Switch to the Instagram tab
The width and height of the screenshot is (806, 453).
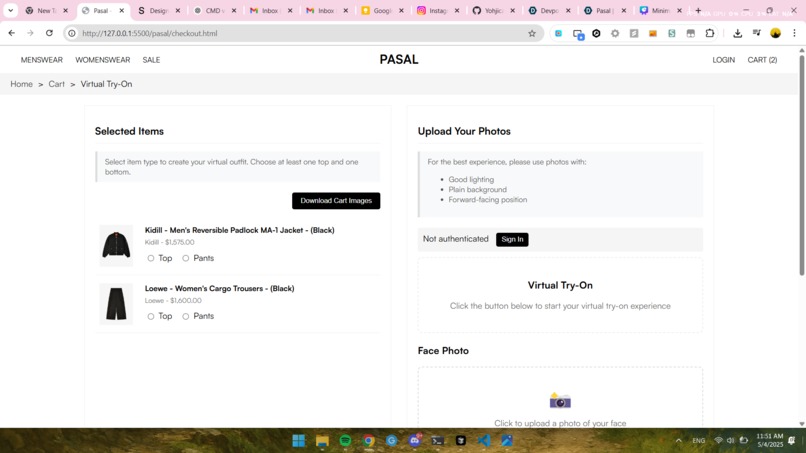coord(437,10)
